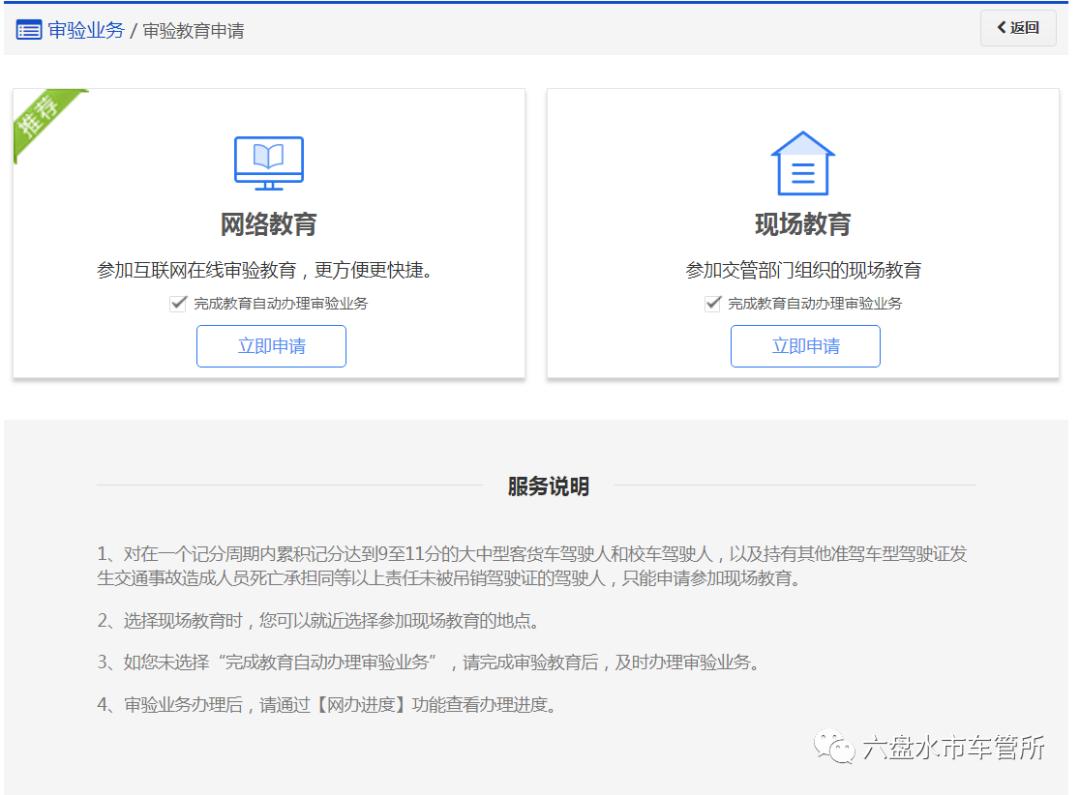Viewport: 1080px width, 795px height.
Task: Click 立即申请 for 网络教育
Action: 270,345
